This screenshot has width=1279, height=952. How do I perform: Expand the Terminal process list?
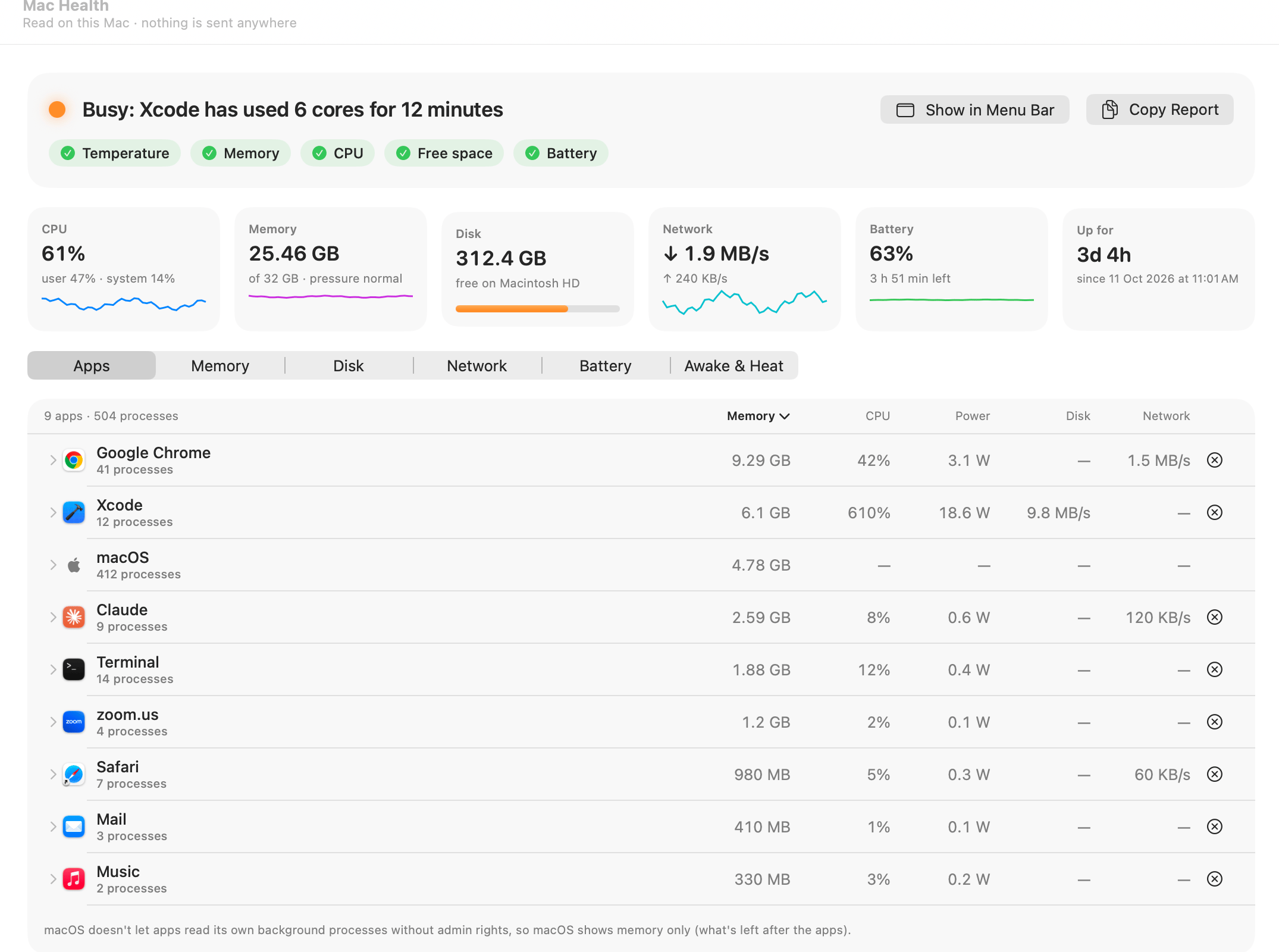click(53, 669)
